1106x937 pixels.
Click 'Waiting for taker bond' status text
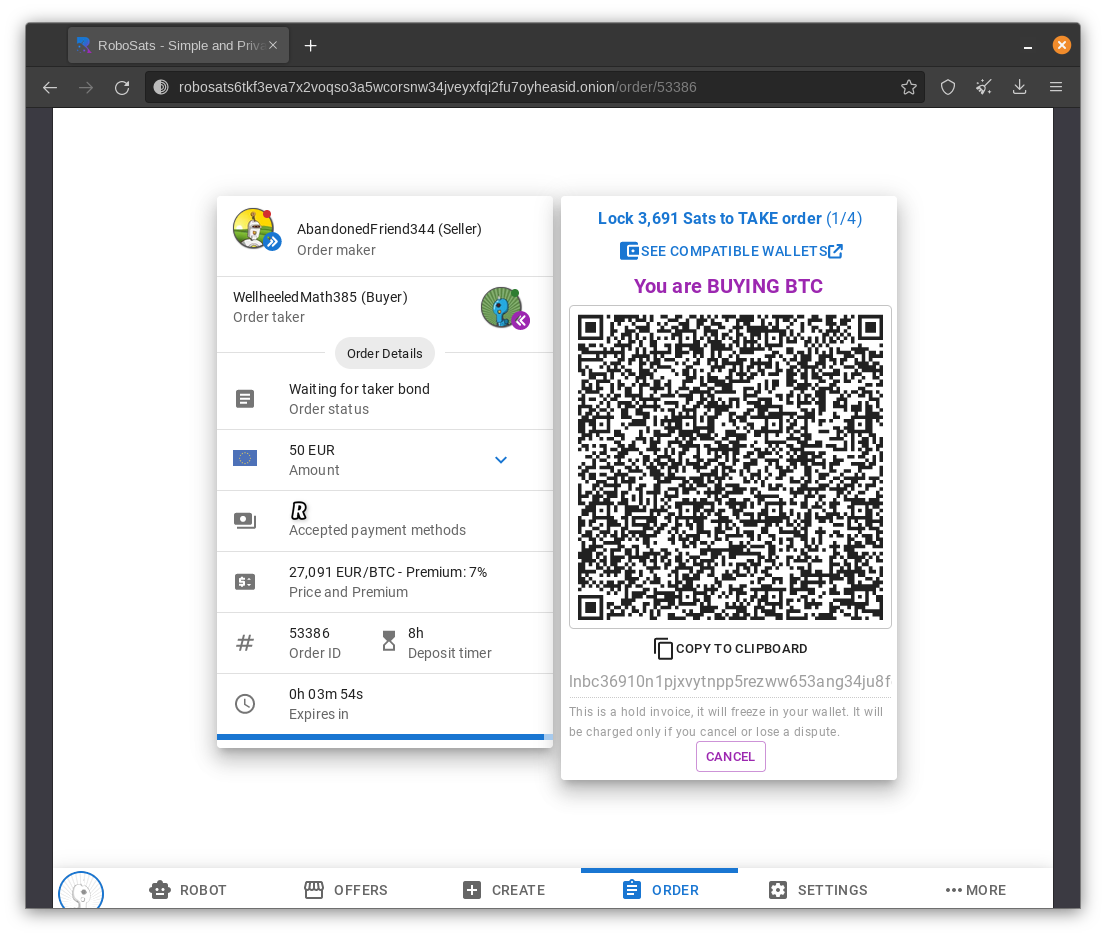[x=359, y=389]
